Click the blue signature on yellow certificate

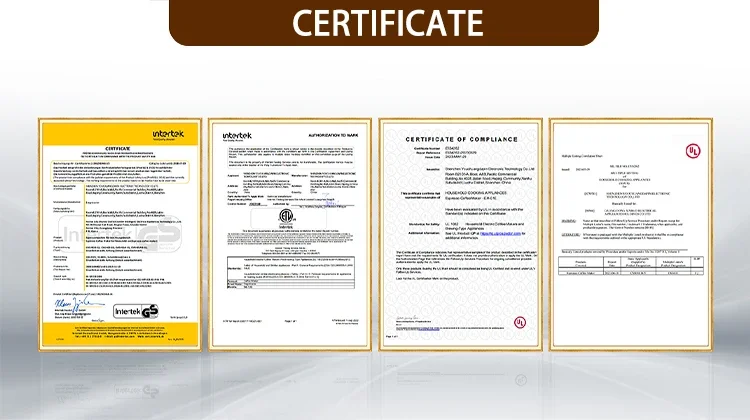[x=78, y=303]
